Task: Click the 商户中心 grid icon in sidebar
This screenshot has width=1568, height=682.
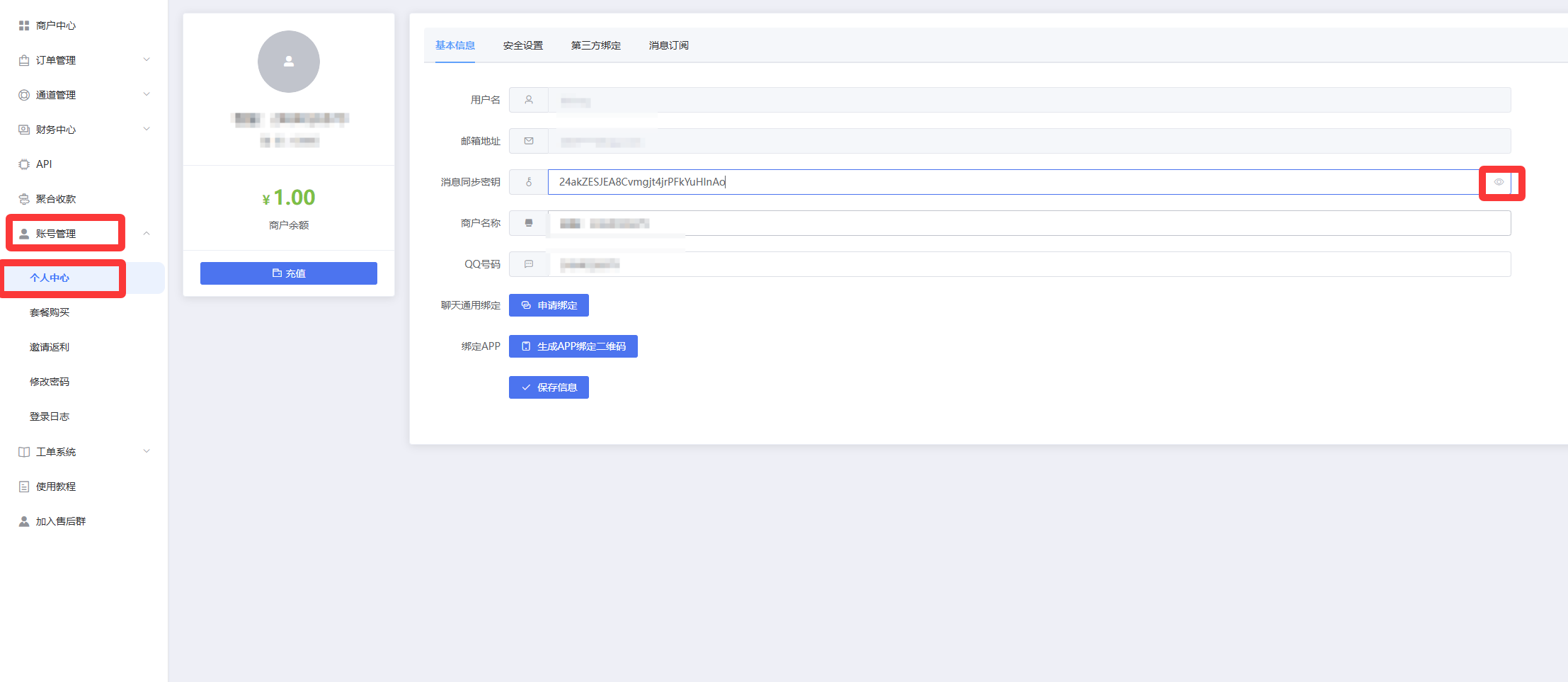Action: tap(24, 25)
